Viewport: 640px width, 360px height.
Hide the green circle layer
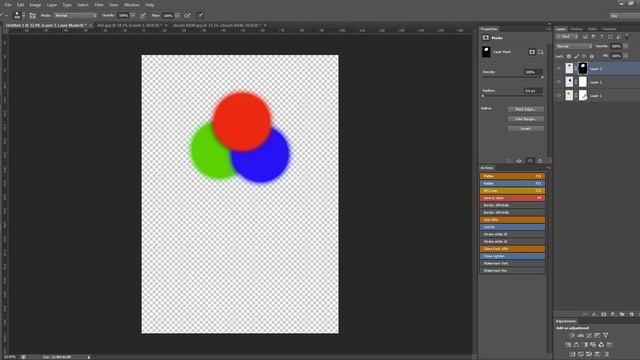[x=558, y=96]
